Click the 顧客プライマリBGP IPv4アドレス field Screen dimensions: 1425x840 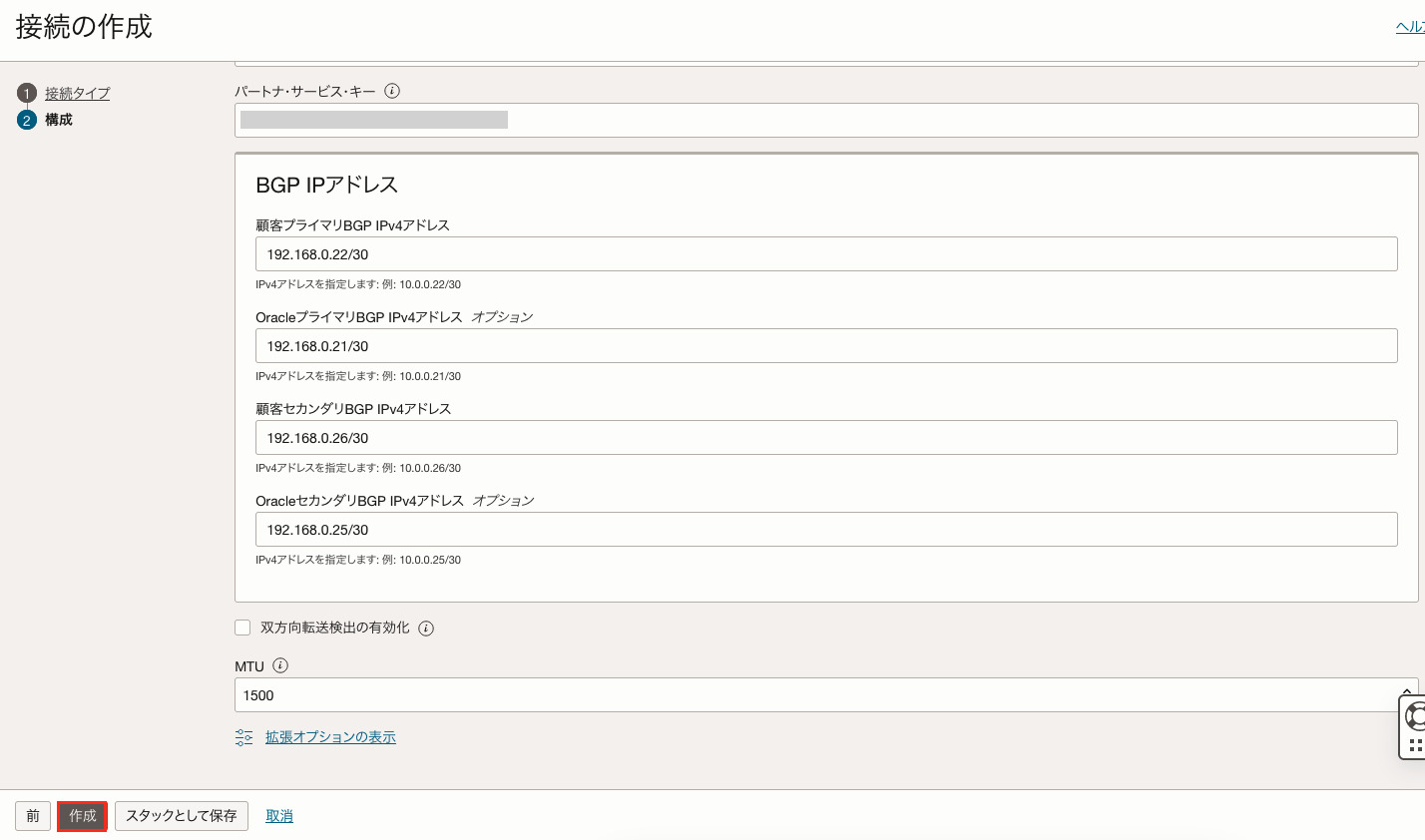[827, 253]
